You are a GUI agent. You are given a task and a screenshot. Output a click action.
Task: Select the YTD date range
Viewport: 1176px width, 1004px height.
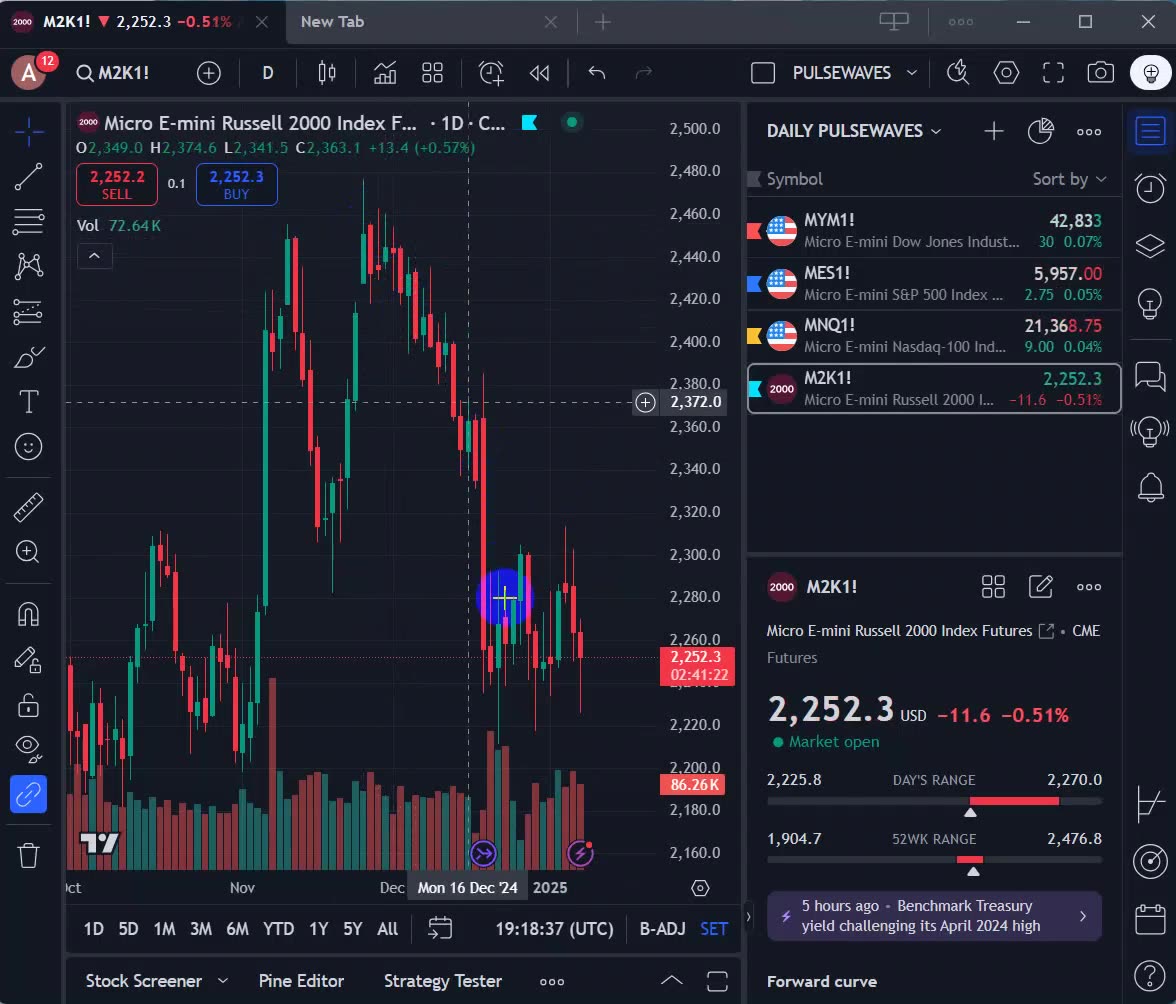pyautogui.click(x=278, y=929)
